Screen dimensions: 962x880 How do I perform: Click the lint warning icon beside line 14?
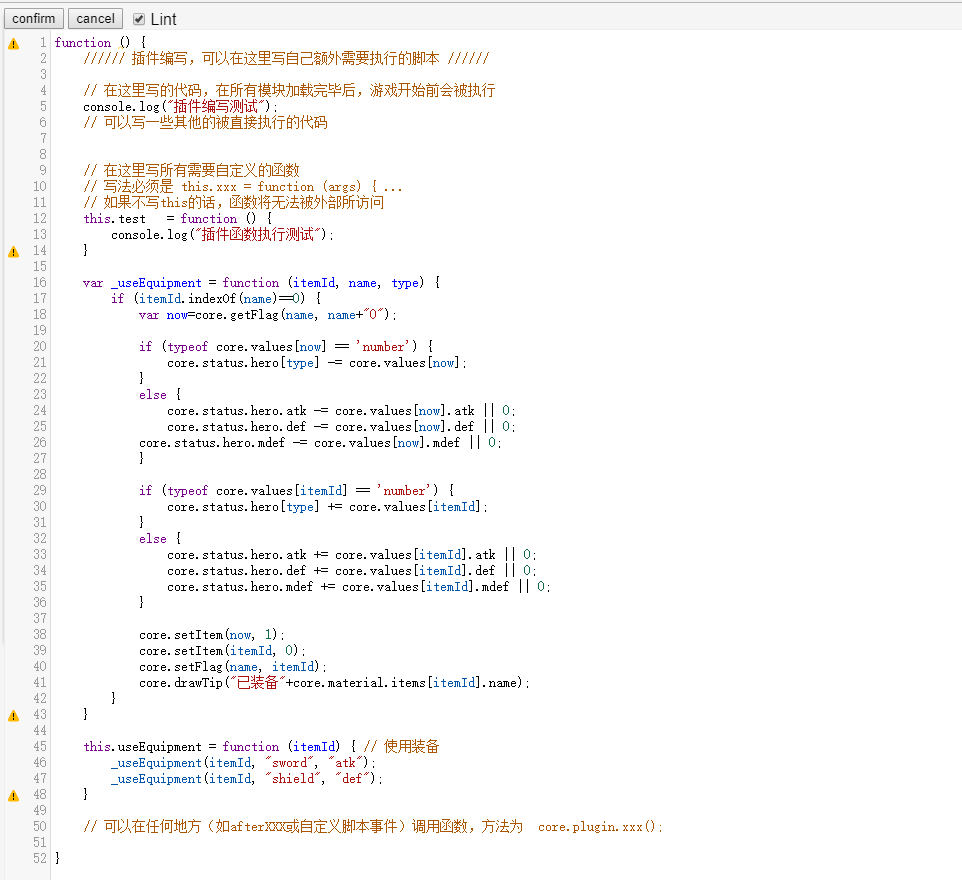13,251
